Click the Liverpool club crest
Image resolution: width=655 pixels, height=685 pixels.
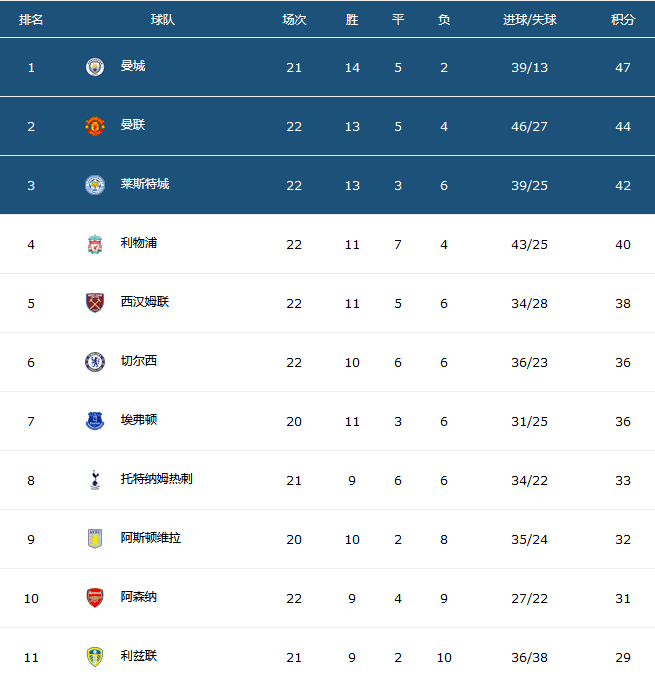(95, 244)
